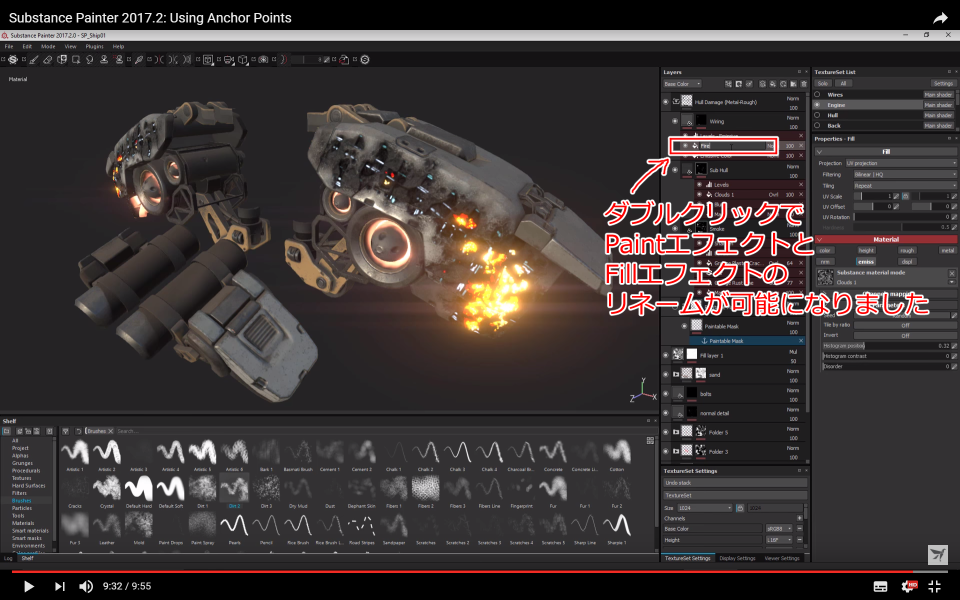Select the Wires texture set radio
The width and height of the screenshot is (960, 600).
tap(817, 94)
